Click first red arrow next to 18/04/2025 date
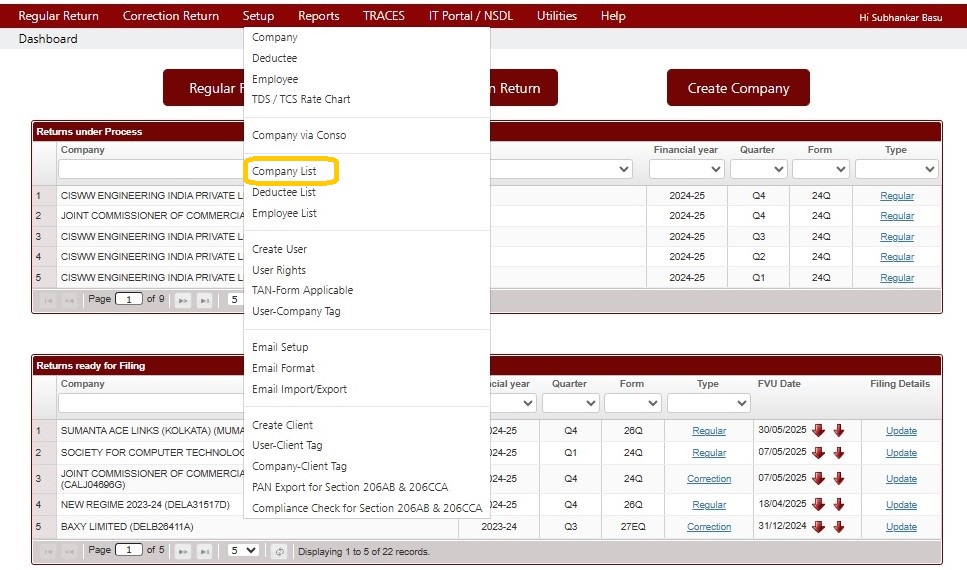 818,505
